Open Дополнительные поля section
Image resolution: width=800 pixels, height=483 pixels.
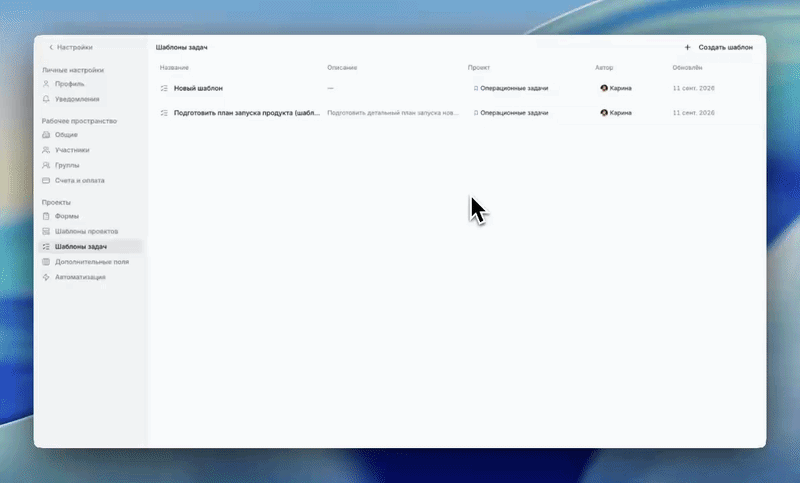[90, 262]
